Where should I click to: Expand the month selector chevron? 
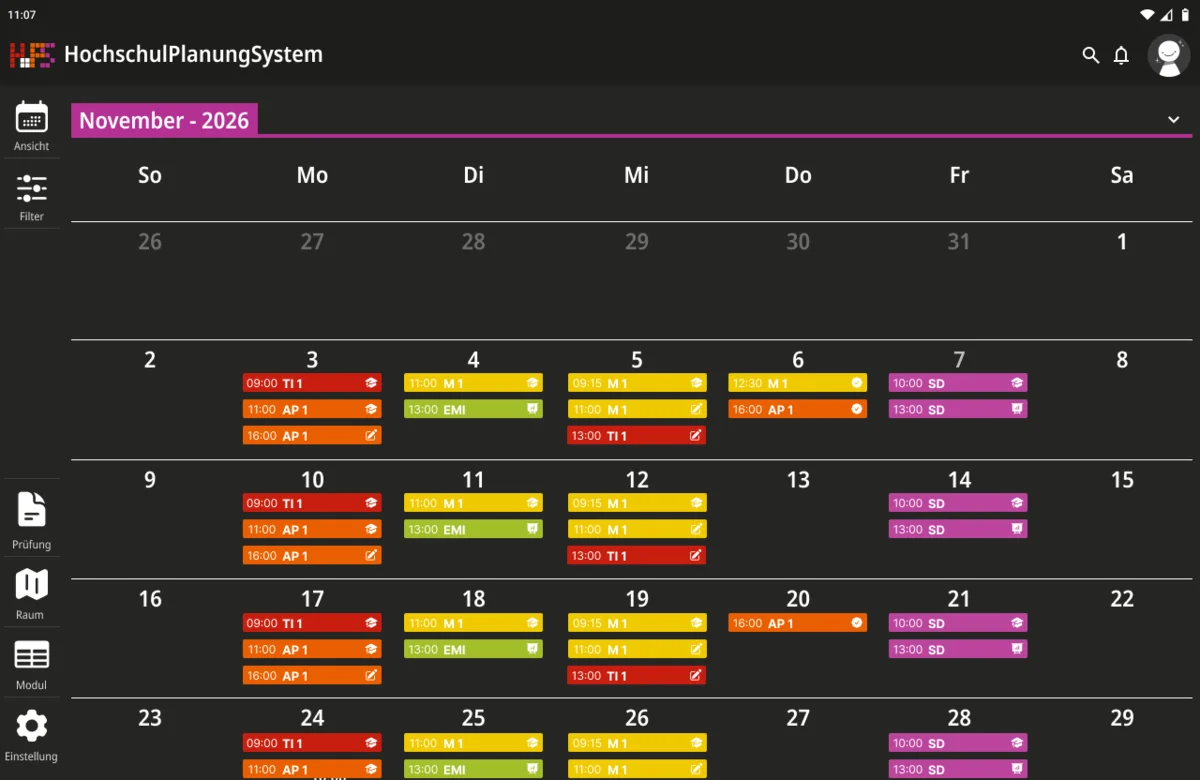coord(1174,120)
